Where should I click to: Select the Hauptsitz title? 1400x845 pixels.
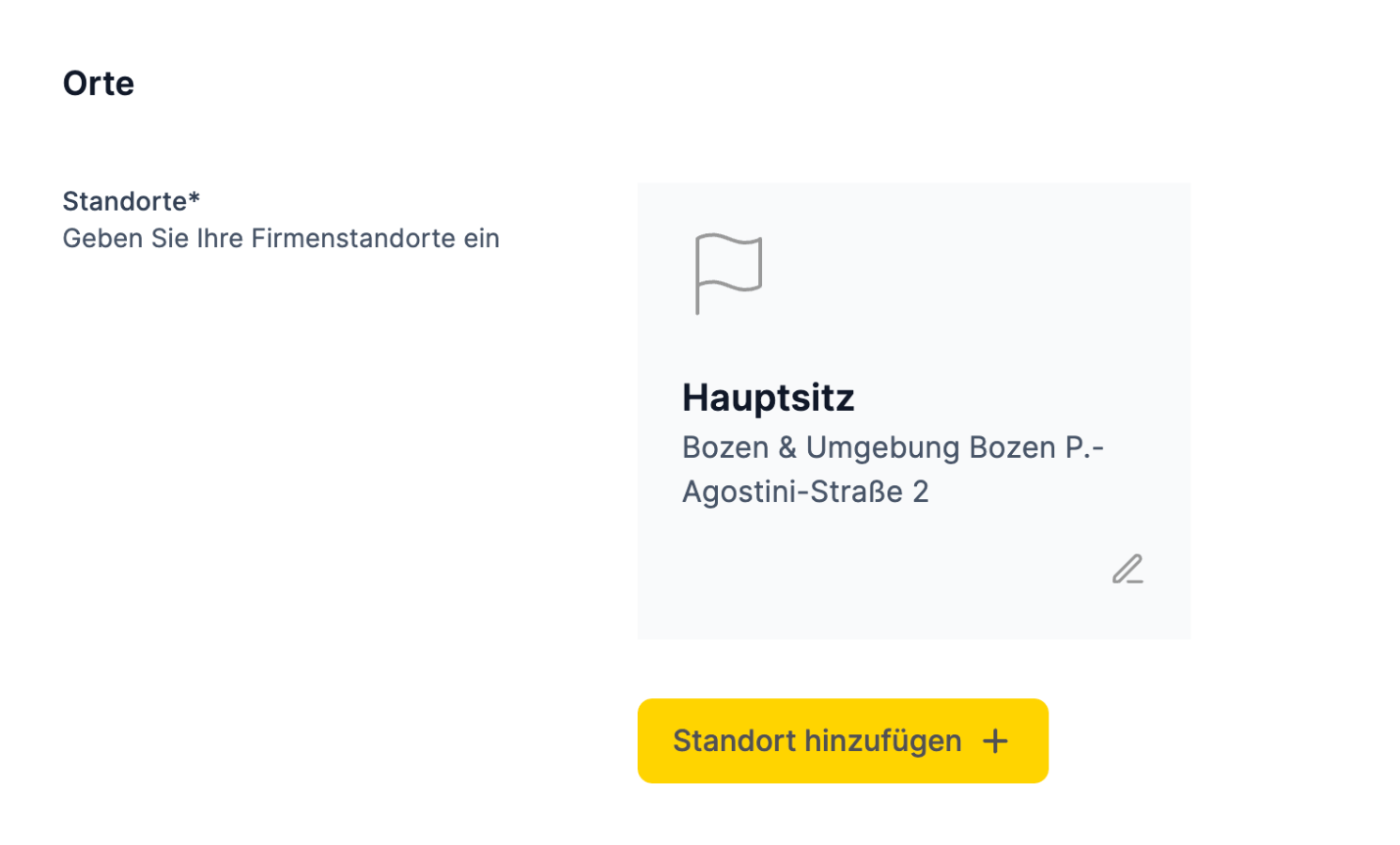(768, 398)
